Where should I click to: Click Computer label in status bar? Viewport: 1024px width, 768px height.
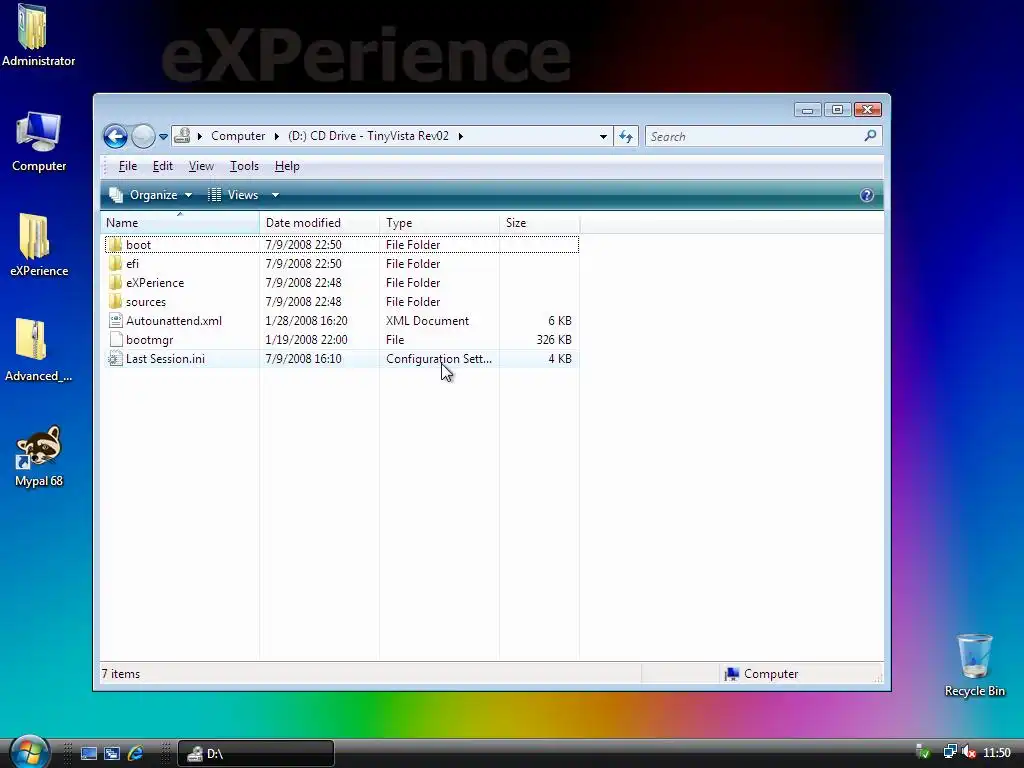pyautogui.click(x=771, y=674)
